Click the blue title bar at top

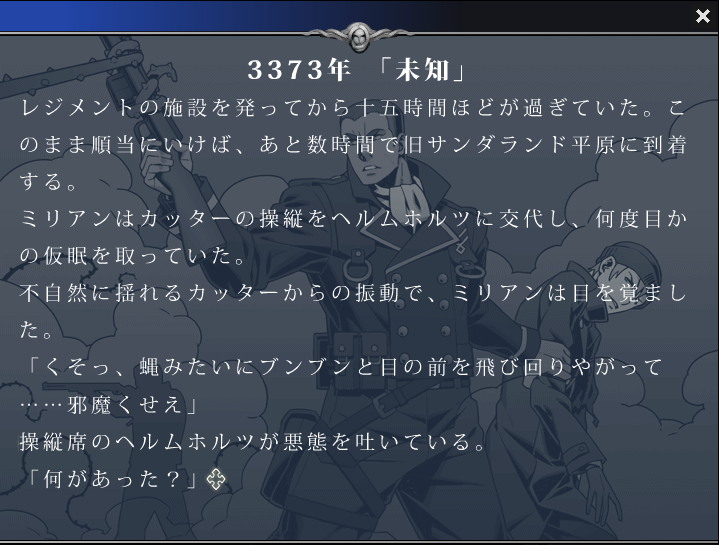pyautogui.click(x=344, y=16)
